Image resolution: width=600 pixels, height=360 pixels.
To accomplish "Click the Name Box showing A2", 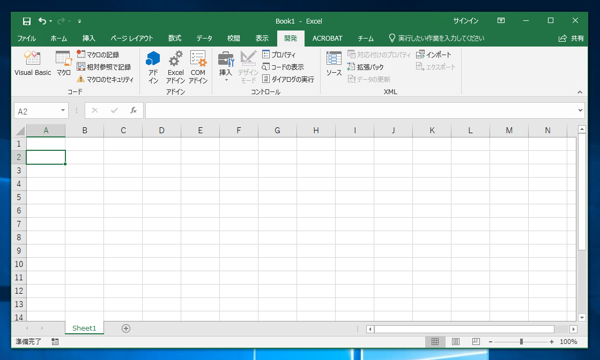I will 37,111.
